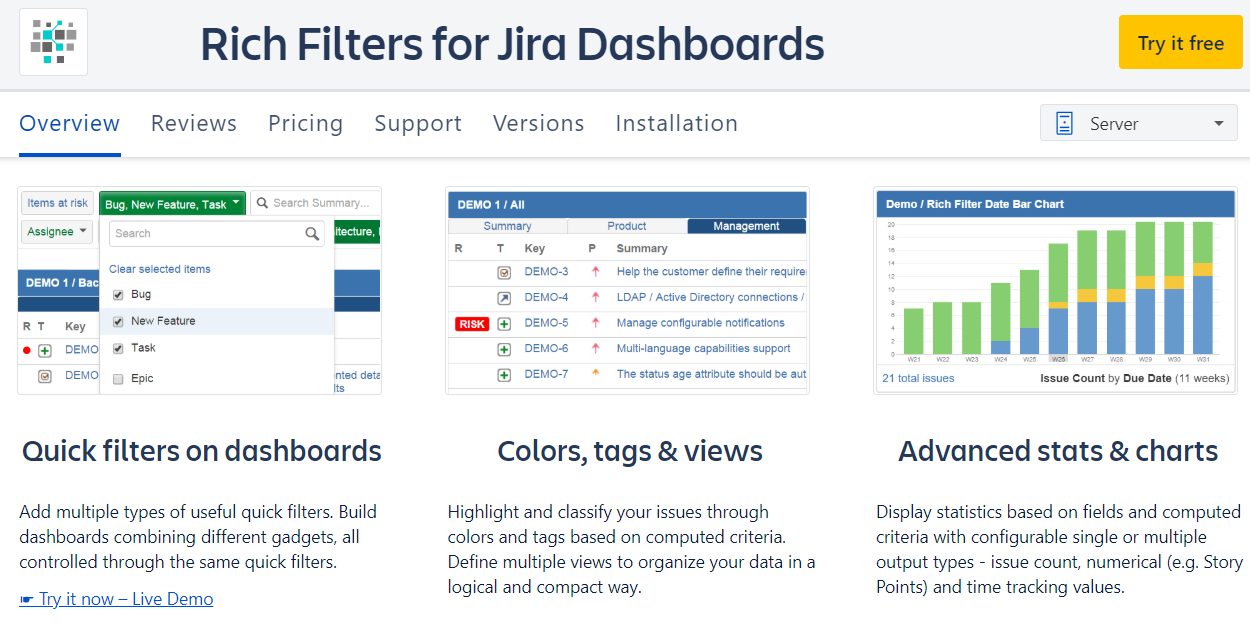Screen dimensions: 1250x633
Task: Click the issue type icon beside DEMO-4
Action: pyautogui.click(x=504, y=297)
